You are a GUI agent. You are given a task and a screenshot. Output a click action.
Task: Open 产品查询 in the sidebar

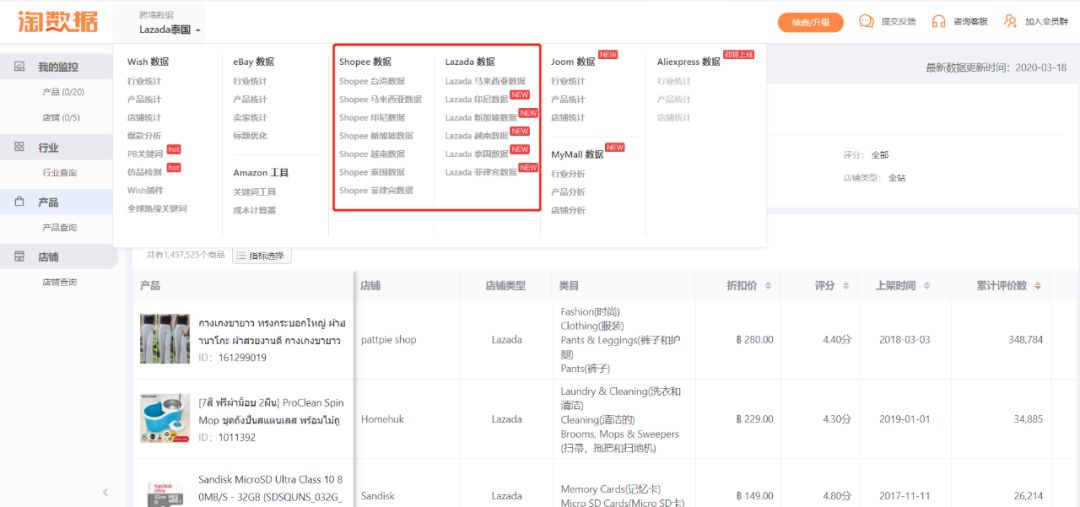(60, 227)
